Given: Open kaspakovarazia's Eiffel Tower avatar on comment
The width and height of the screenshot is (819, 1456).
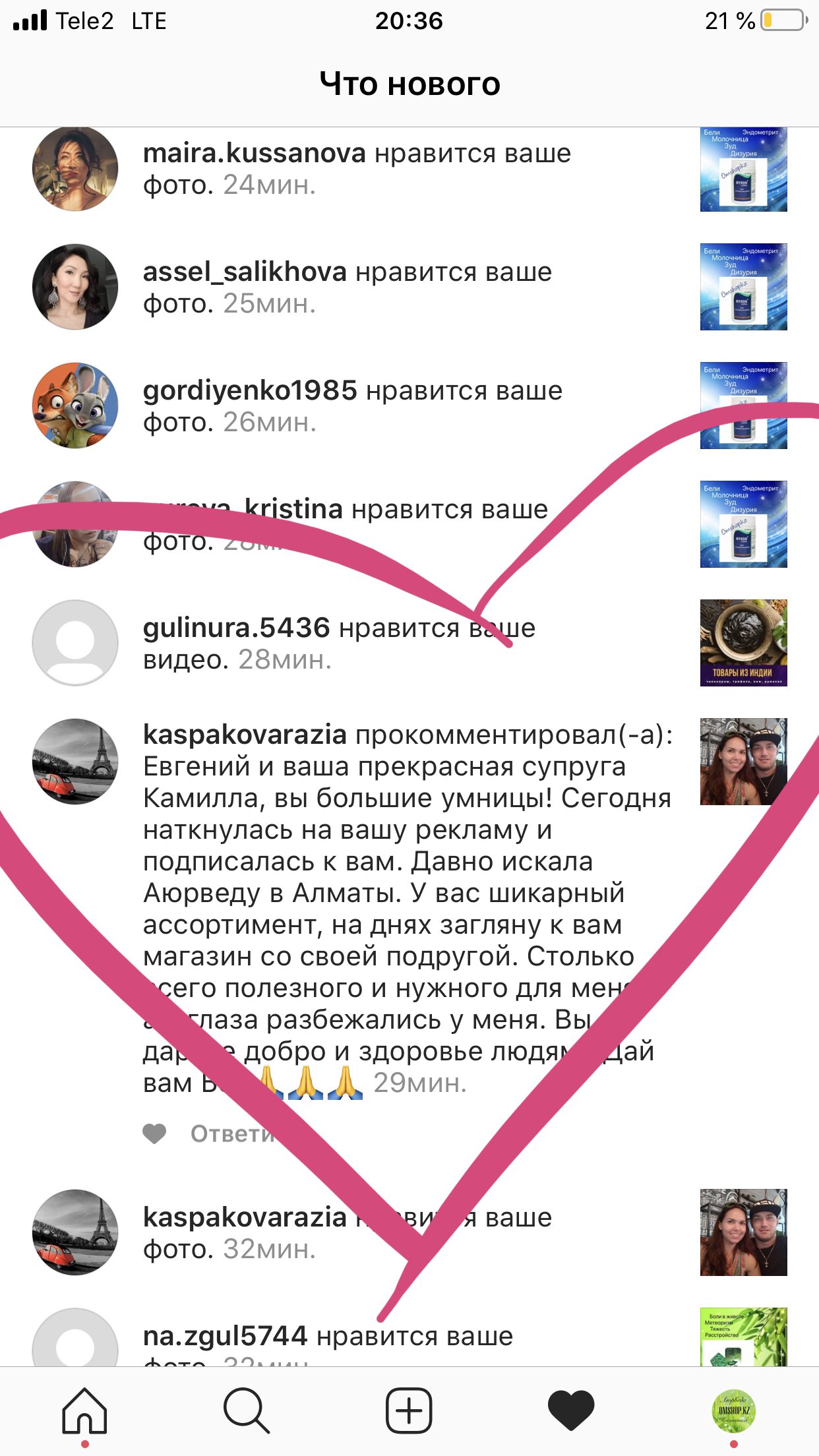Looking at the screenshot, I should (75, 762).
